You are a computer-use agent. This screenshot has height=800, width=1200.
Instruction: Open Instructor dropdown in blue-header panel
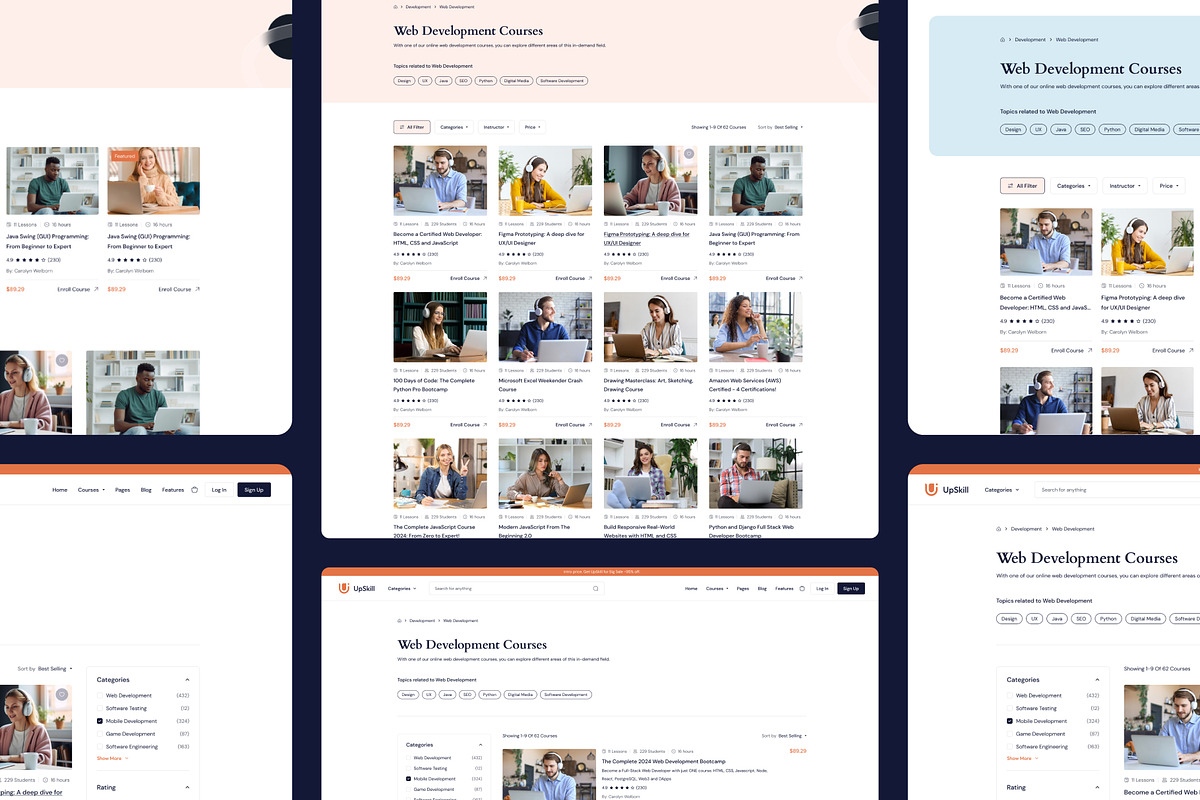coord(1125,186)
